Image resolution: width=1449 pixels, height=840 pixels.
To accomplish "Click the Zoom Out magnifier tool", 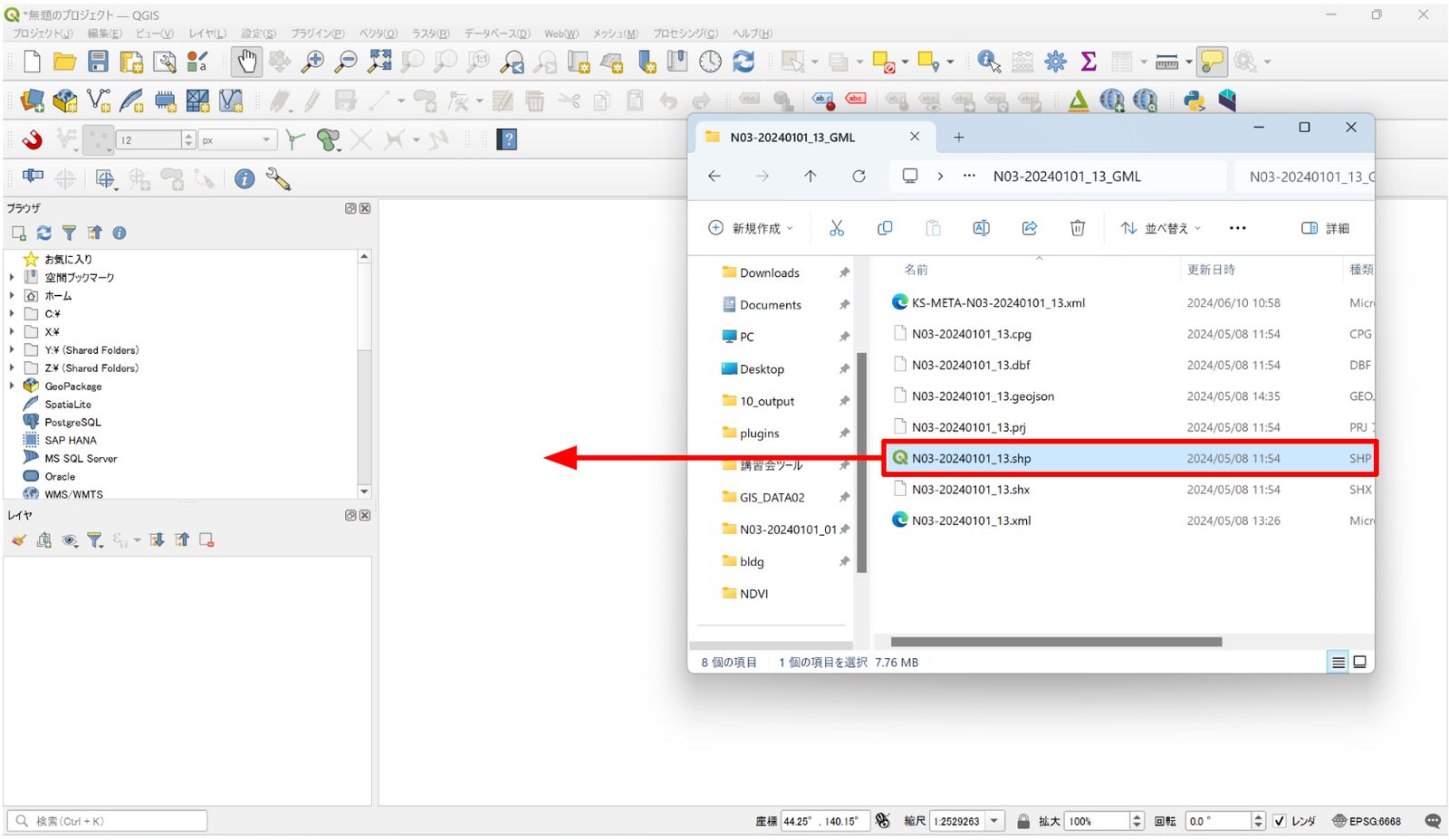I will (346, 62).
